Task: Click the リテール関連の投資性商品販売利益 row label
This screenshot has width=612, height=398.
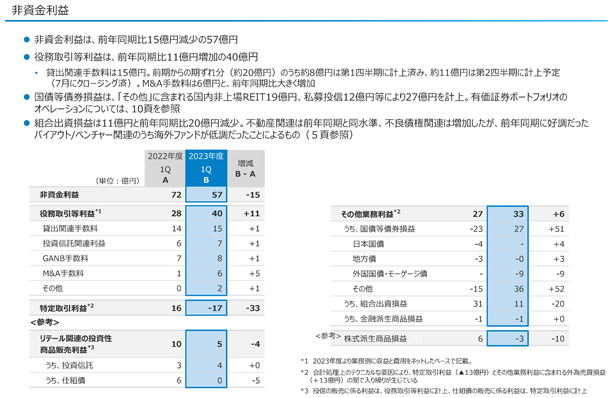Action: 76,344
